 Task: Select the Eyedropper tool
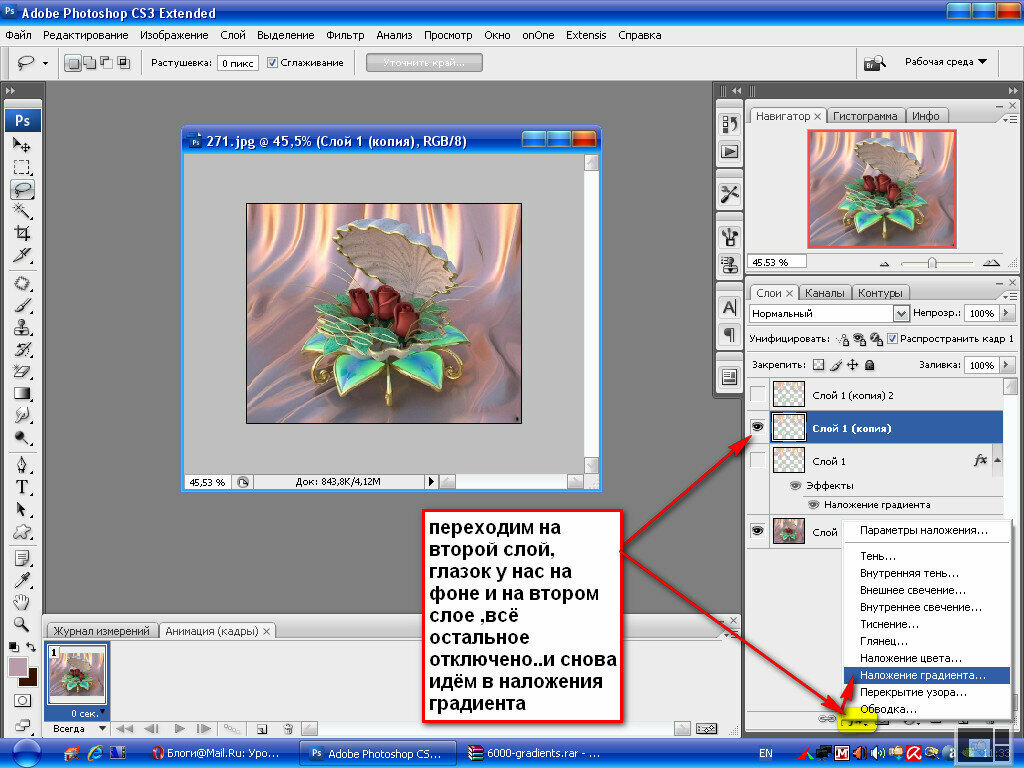tap(22, 580)
